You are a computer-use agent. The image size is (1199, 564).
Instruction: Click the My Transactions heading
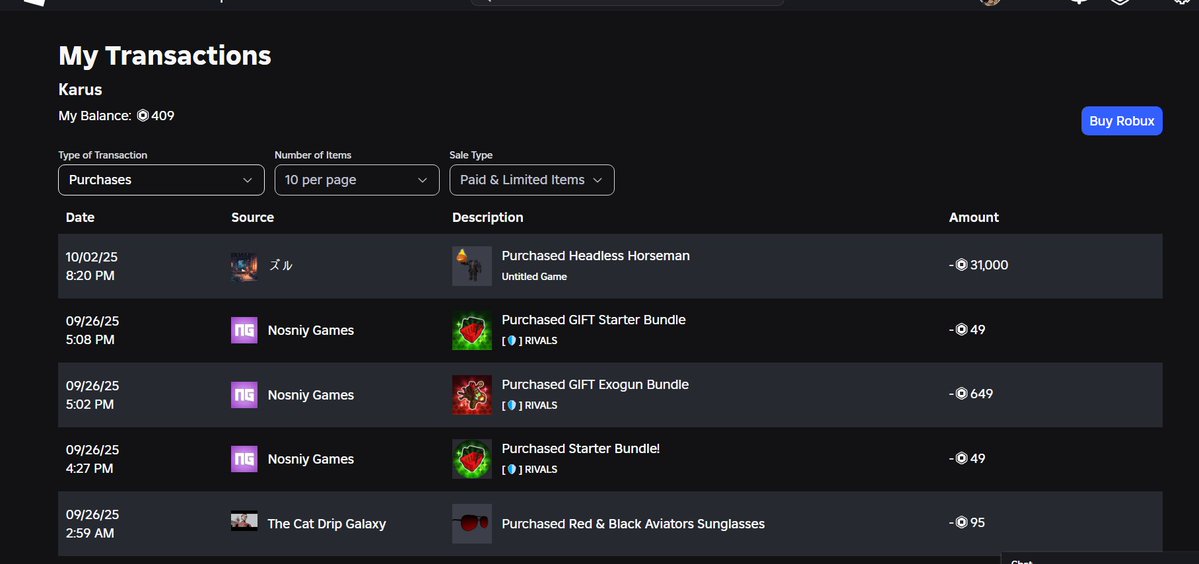point(164,56)
